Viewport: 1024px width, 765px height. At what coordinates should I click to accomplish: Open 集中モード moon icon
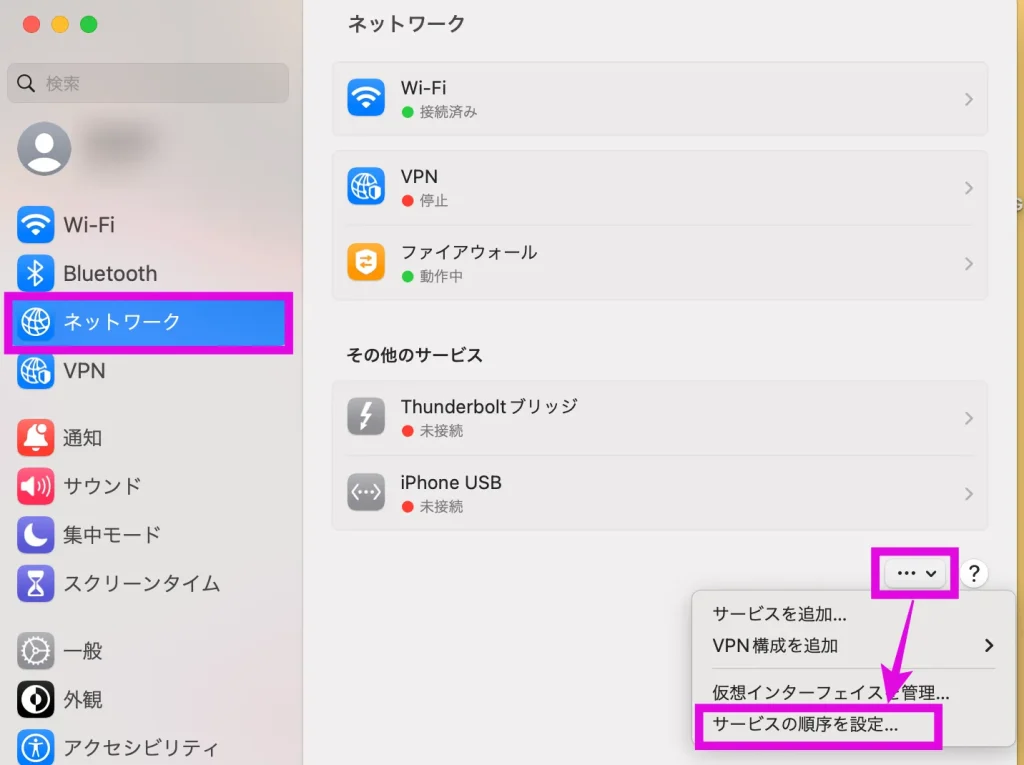tap(36, 535)
